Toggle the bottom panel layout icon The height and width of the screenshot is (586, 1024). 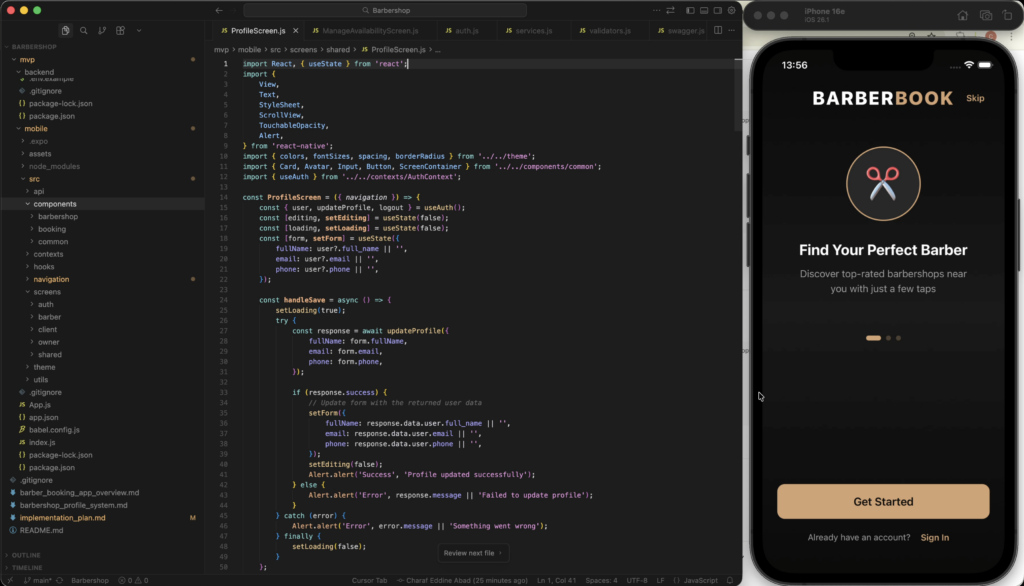coord(704,10)
